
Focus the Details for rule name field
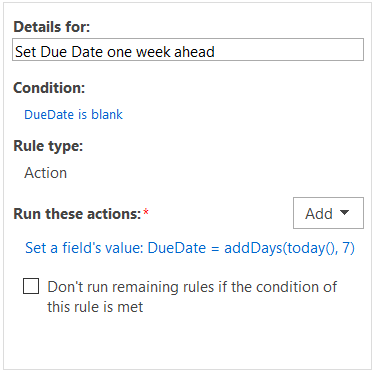tap(188, 50)
